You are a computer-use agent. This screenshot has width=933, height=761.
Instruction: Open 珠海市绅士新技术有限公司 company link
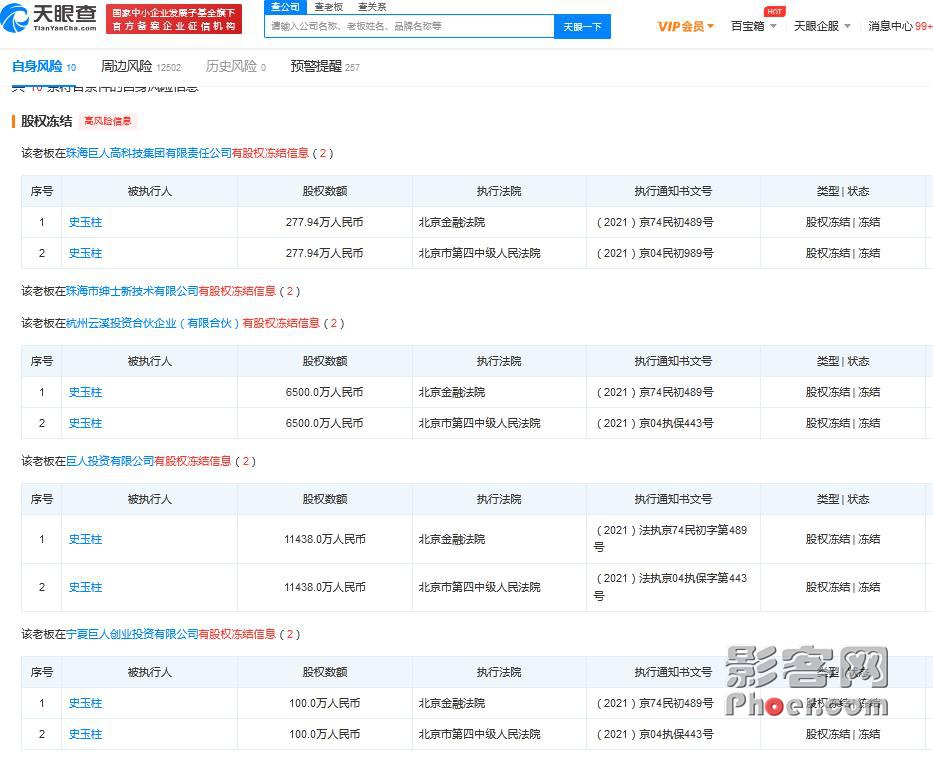(x=132, y=292)
